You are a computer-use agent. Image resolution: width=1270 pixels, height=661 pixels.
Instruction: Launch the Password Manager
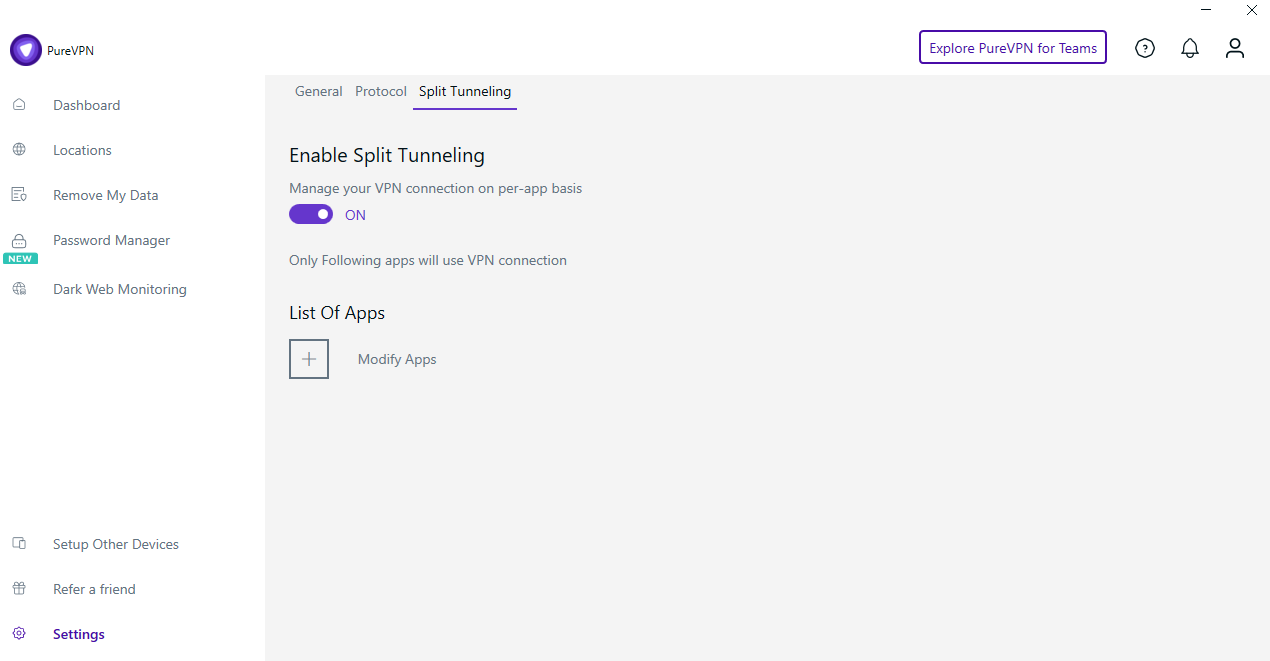pos(111,240)
